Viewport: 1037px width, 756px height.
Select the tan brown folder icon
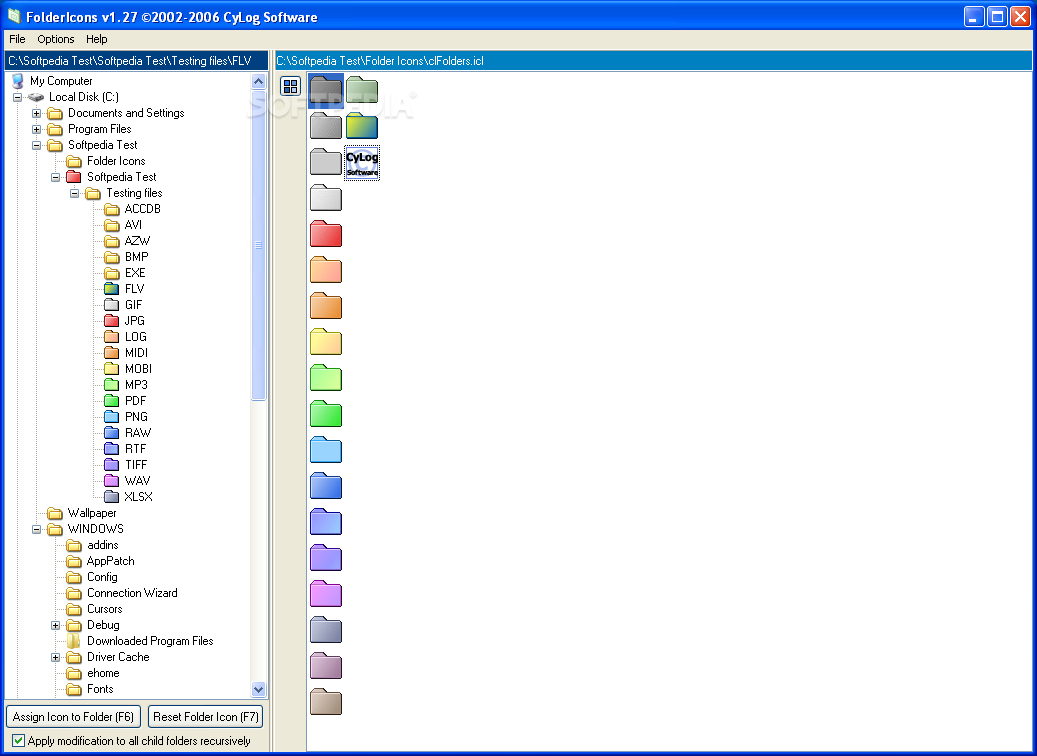pos(326,701)
